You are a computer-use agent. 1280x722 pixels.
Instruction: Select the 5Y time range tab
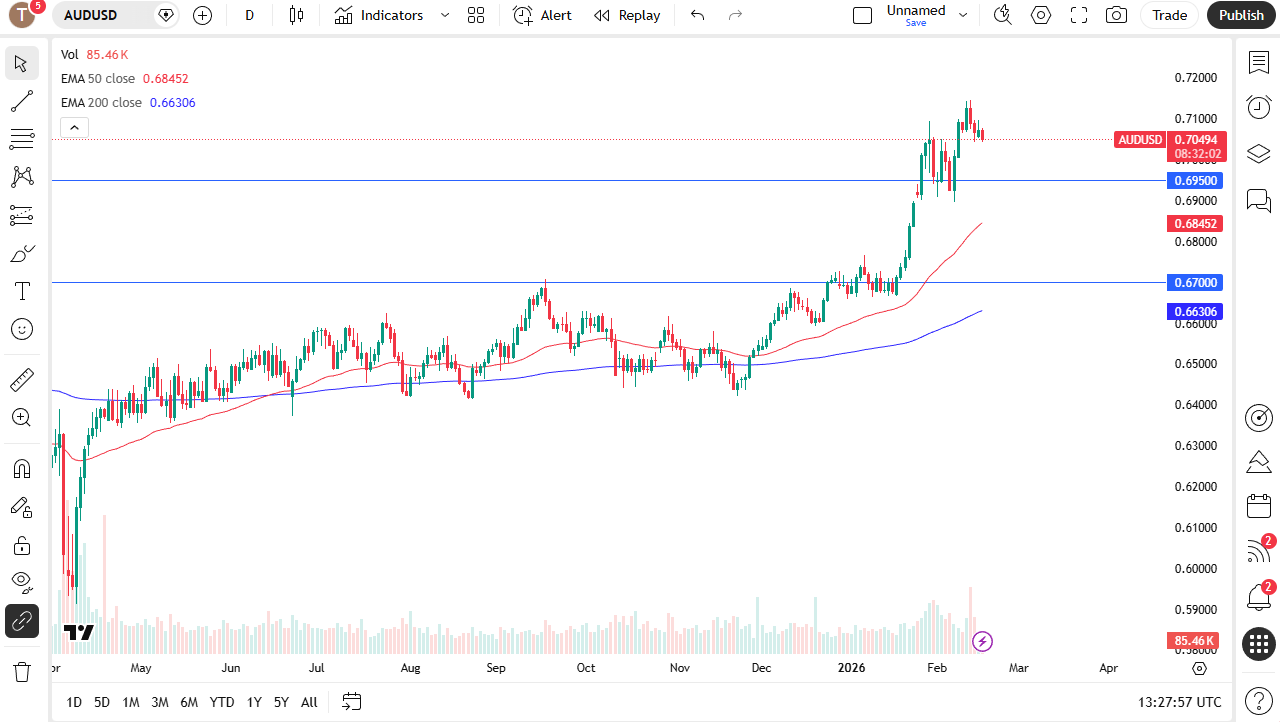[x=281, y=702]
